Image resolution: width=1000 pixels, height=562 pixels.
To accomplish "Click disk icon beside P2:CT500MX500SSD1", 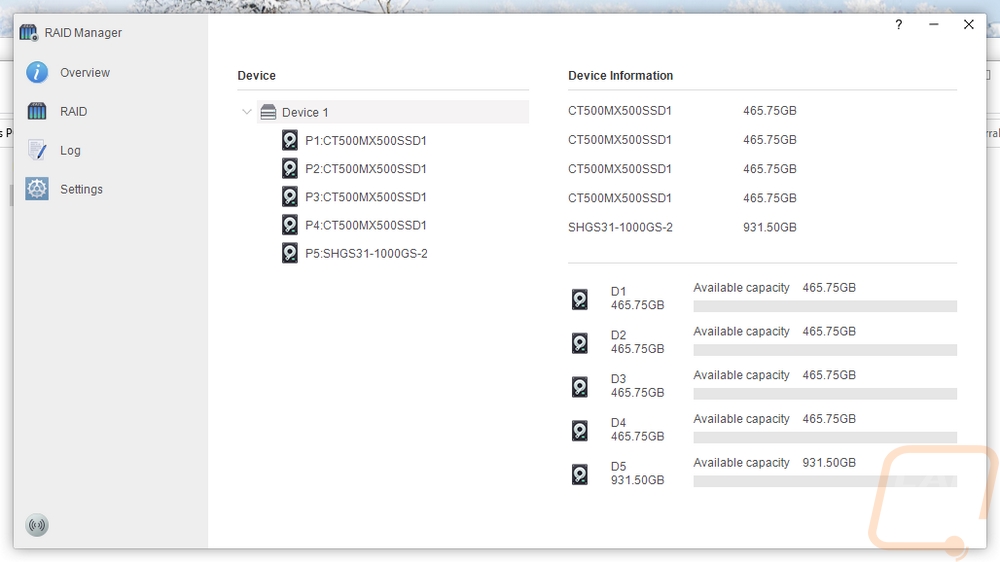I will (x=290, y=168).
